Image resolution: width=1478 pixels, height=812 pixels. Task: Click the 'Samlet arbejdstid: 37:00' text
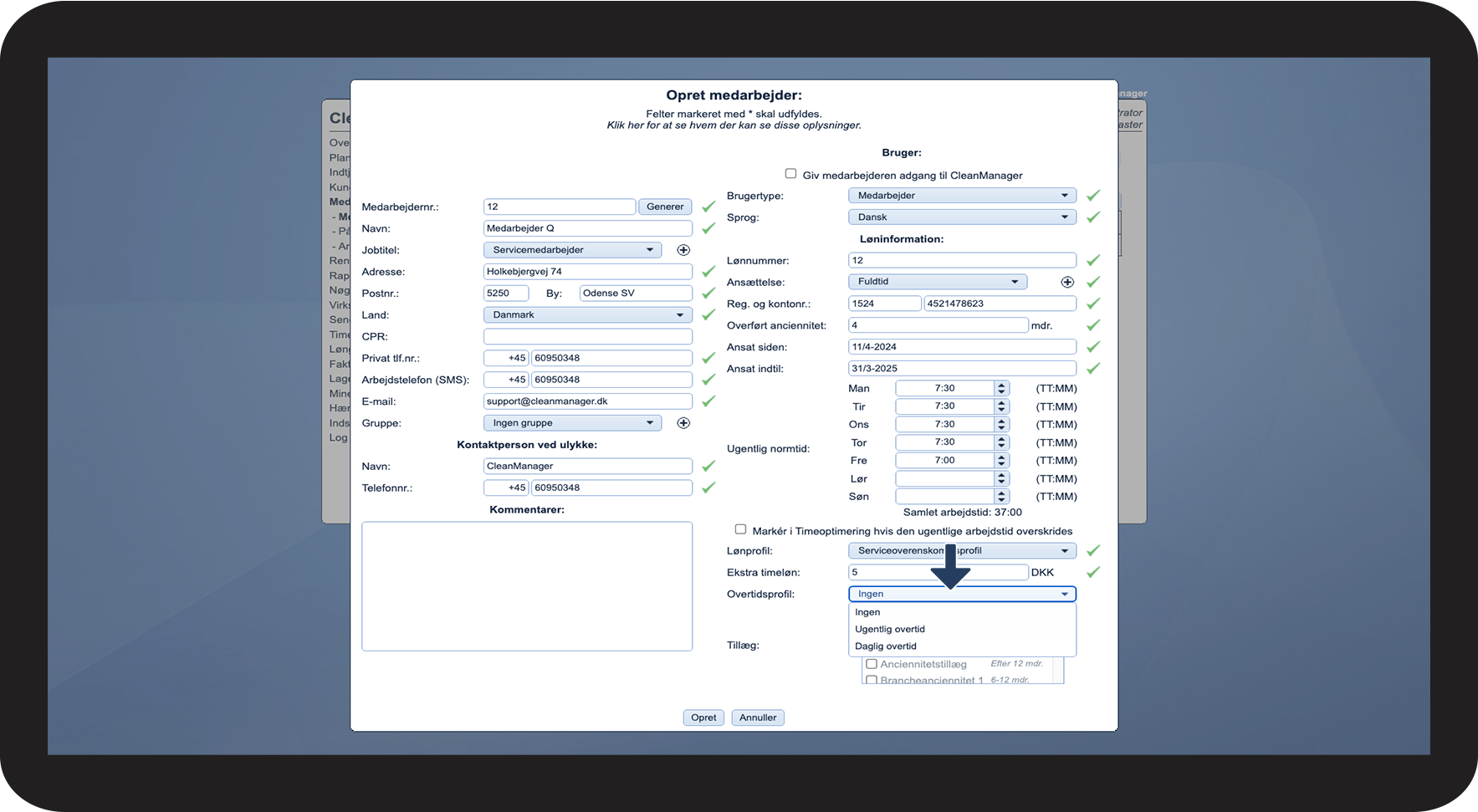pyautogui.click(x=963, y=513)
